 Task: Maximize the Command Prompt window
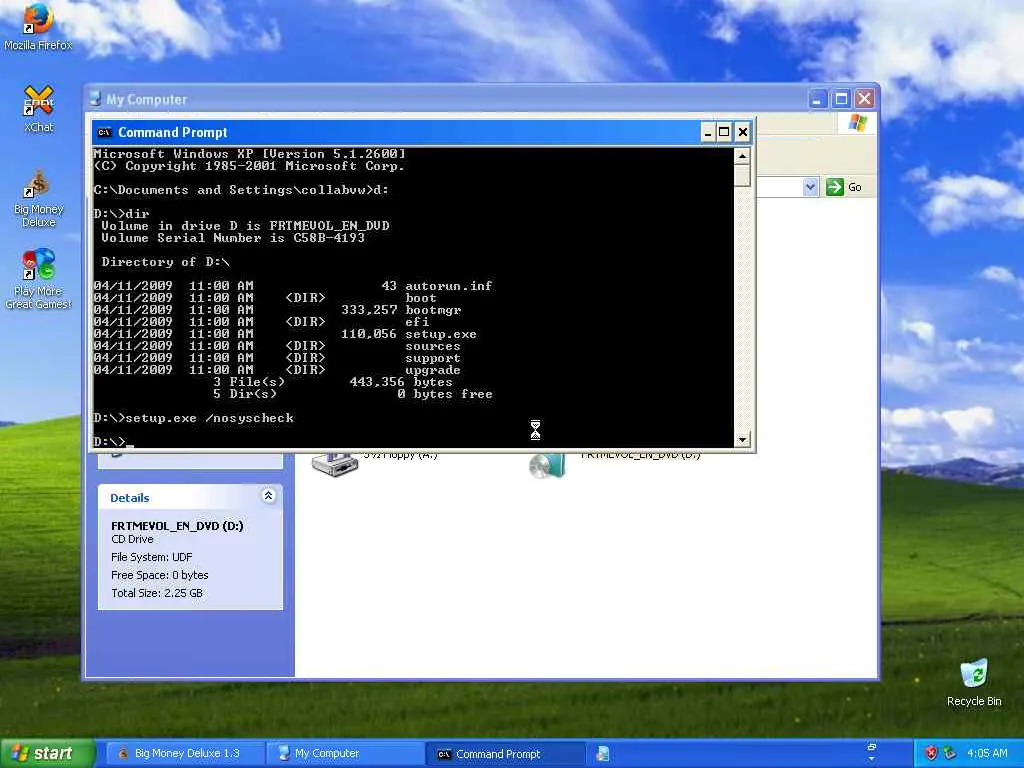[724, 133]
